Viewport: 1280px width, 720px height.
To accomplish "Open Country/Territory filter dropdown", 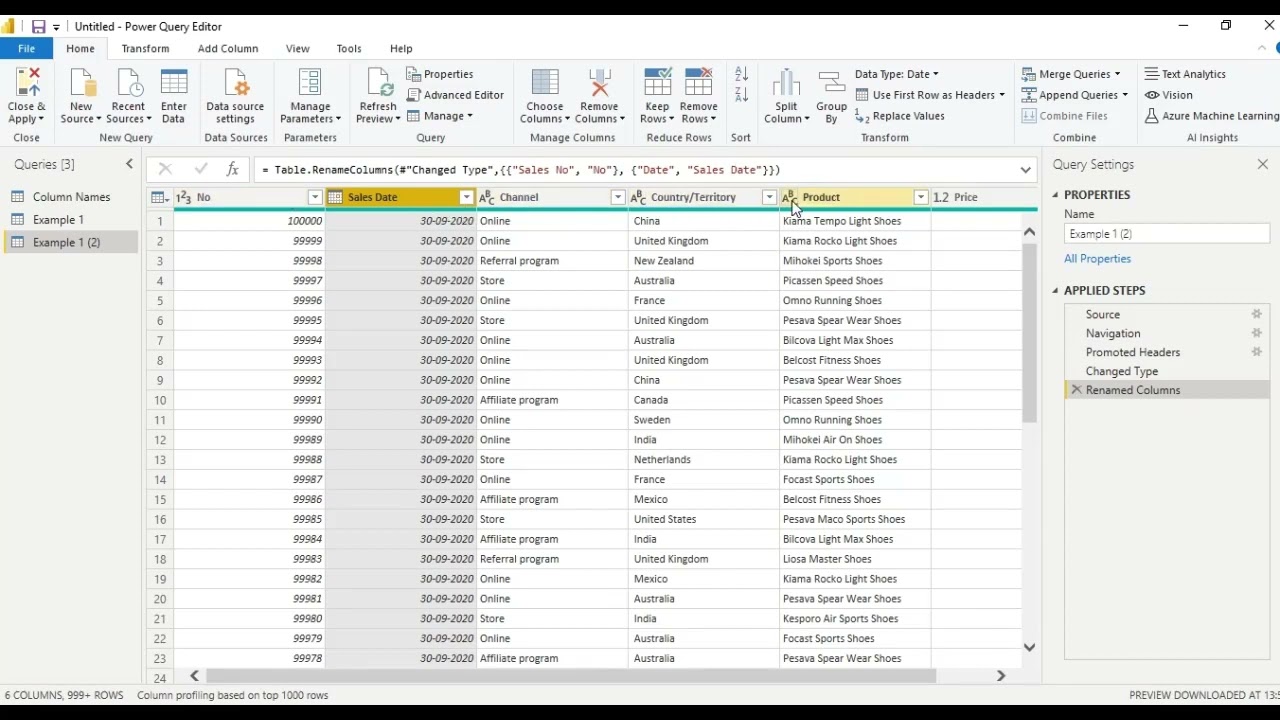I will 769,198.
